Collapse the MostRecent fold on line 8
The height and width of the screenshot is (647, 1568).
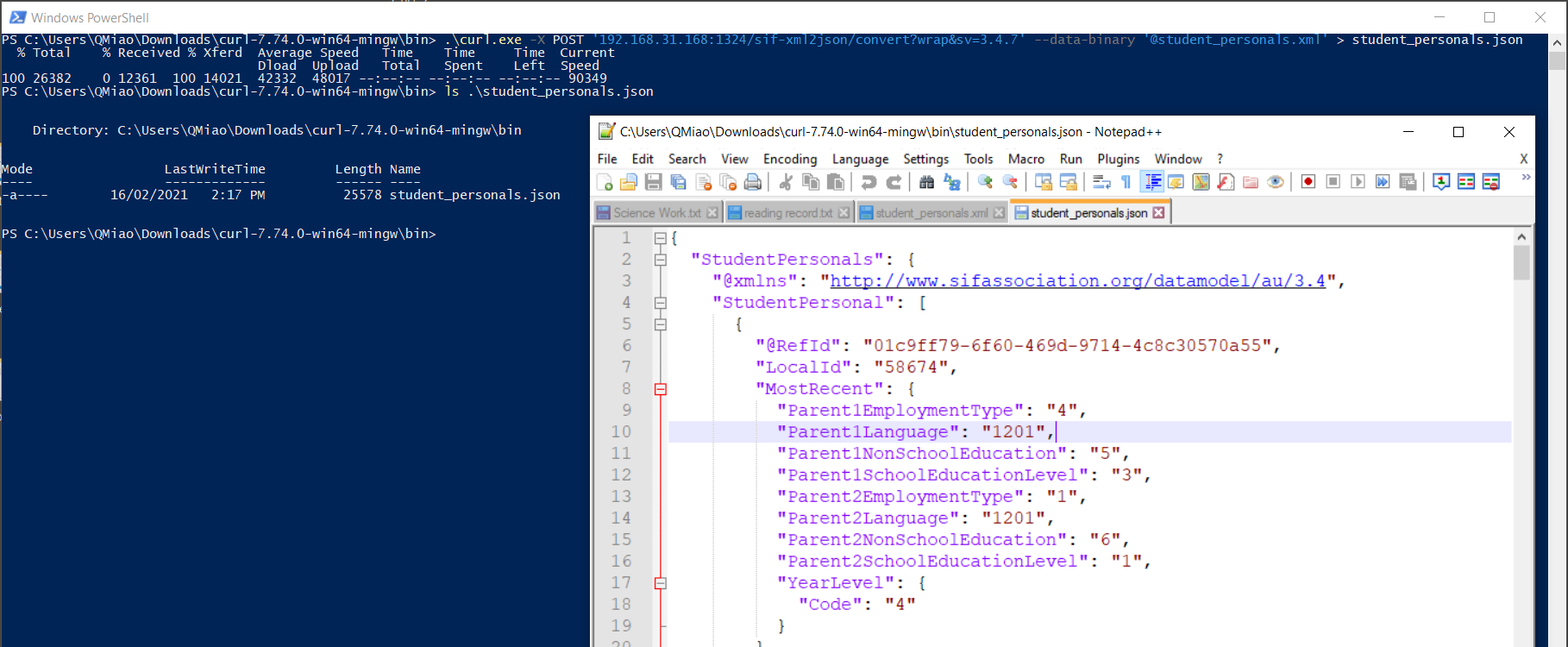[x=661, y=389]
